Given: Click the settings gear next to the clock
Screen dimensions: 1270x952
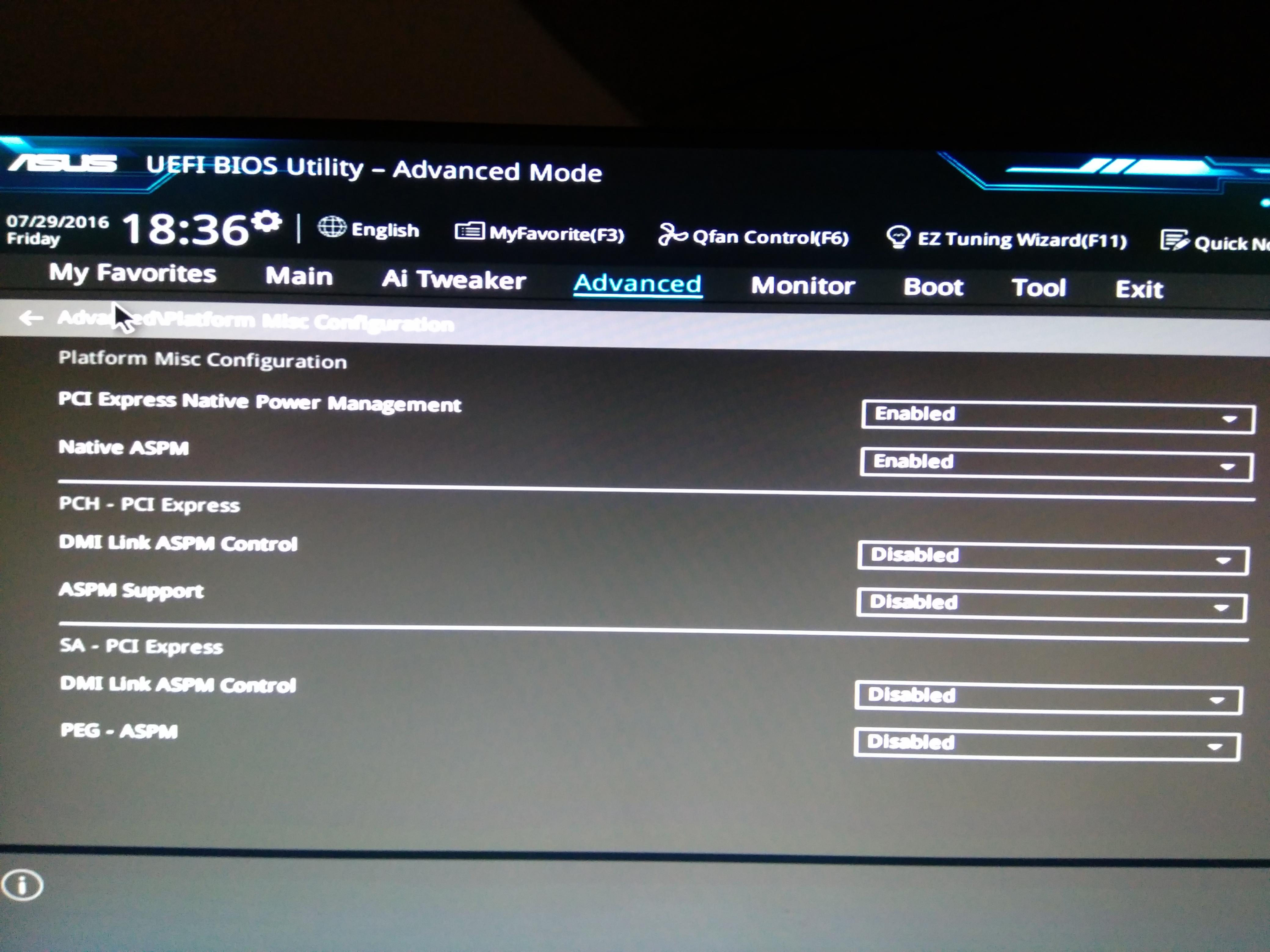Looking at the screenshot, I should [x=267, y=222].
